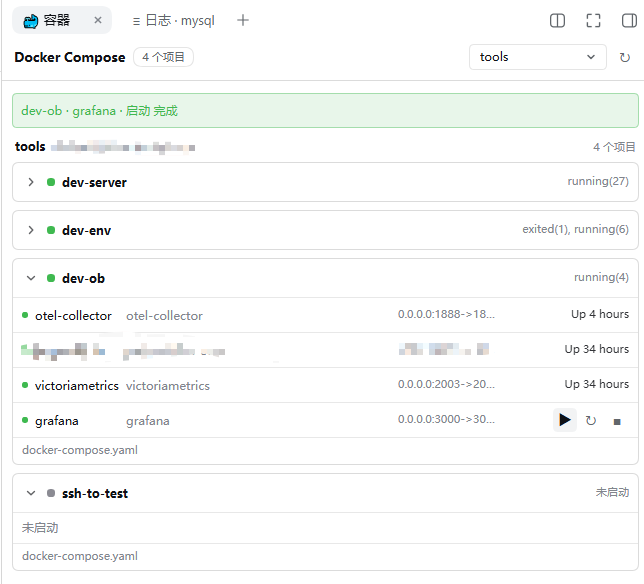Click exited(1), running(6) status text

tap(575, 229)
